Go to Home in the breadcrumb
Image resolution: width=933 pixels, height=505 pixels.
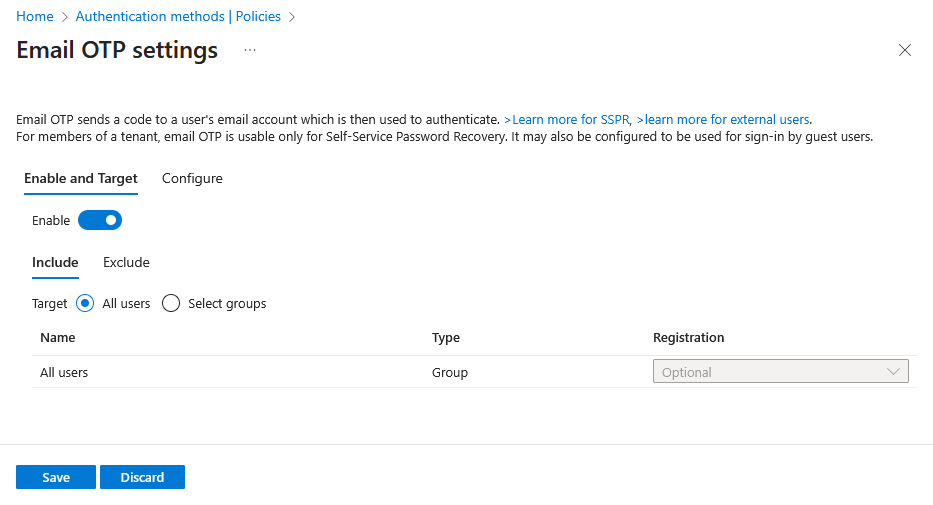[35, 17]
